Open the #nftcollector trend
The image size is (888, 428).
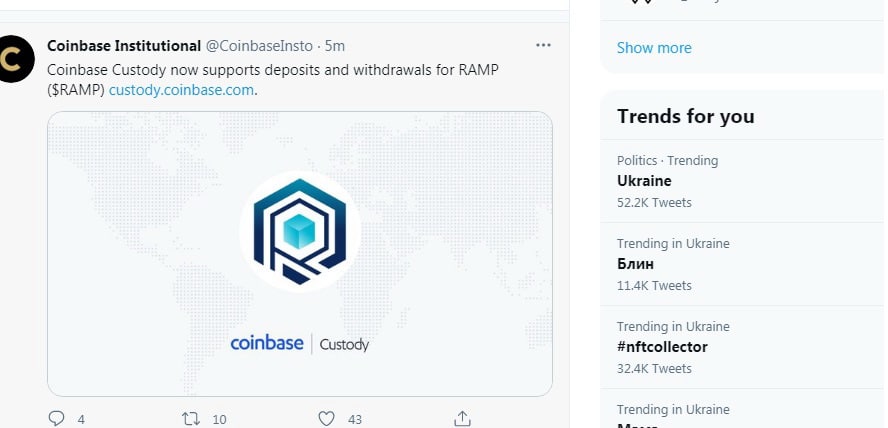(x=744, y=347)
